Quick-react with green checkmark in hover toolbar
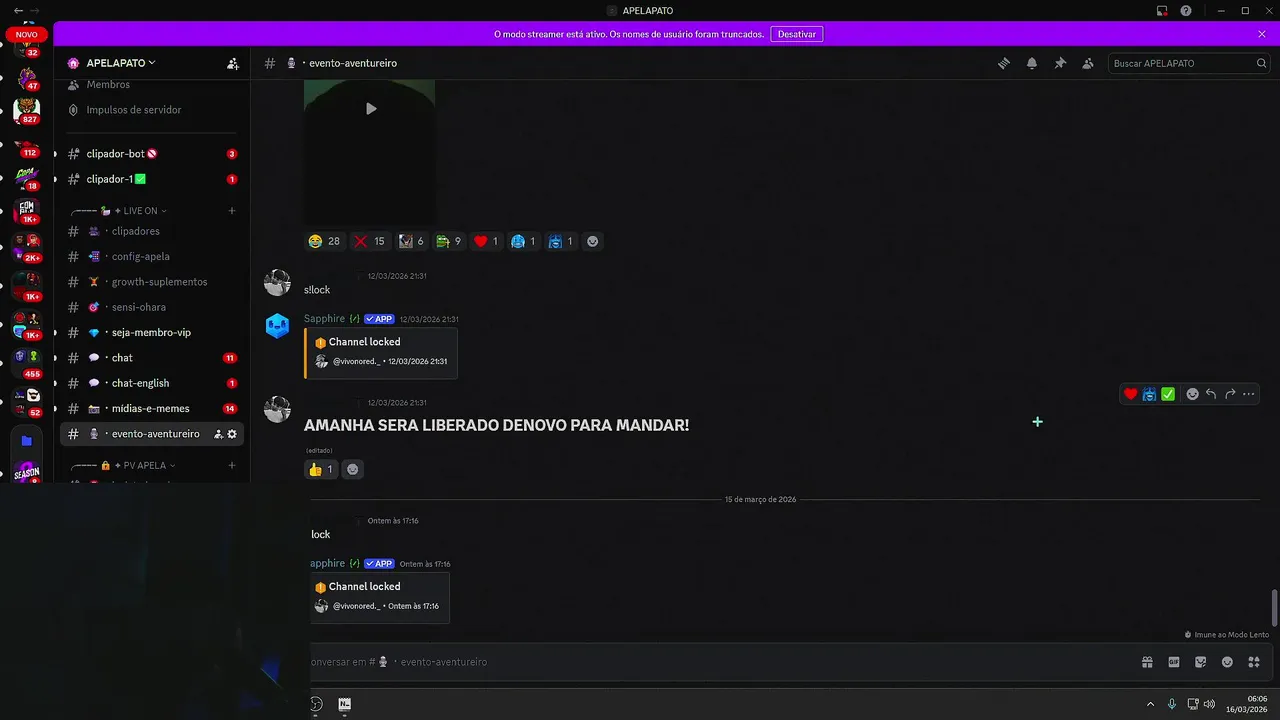Image resolution: width=1280 pixels, height=720 pixels. 1168,394
